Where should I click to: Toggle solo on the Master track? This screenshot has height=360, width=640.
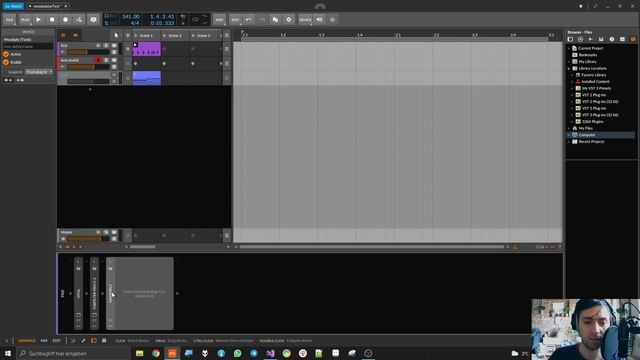click(106, 232)
